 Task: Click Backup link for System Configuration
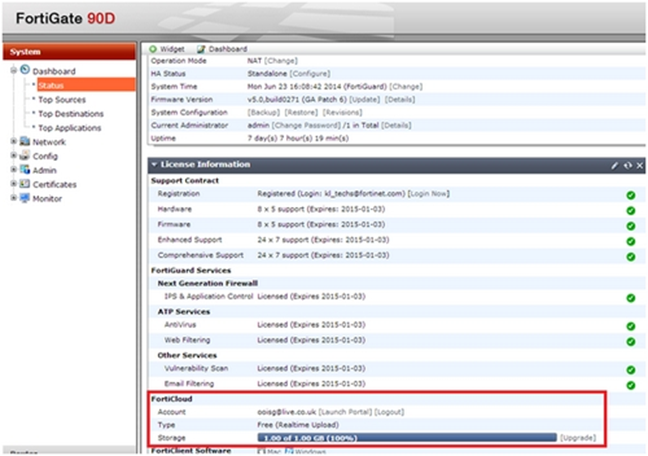coord(263,112)
